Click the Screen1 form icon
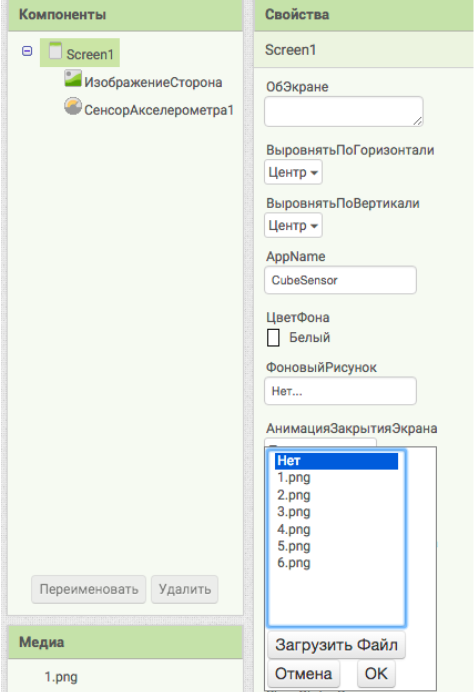This screenshot has width=475, height=692. [55, 50]
